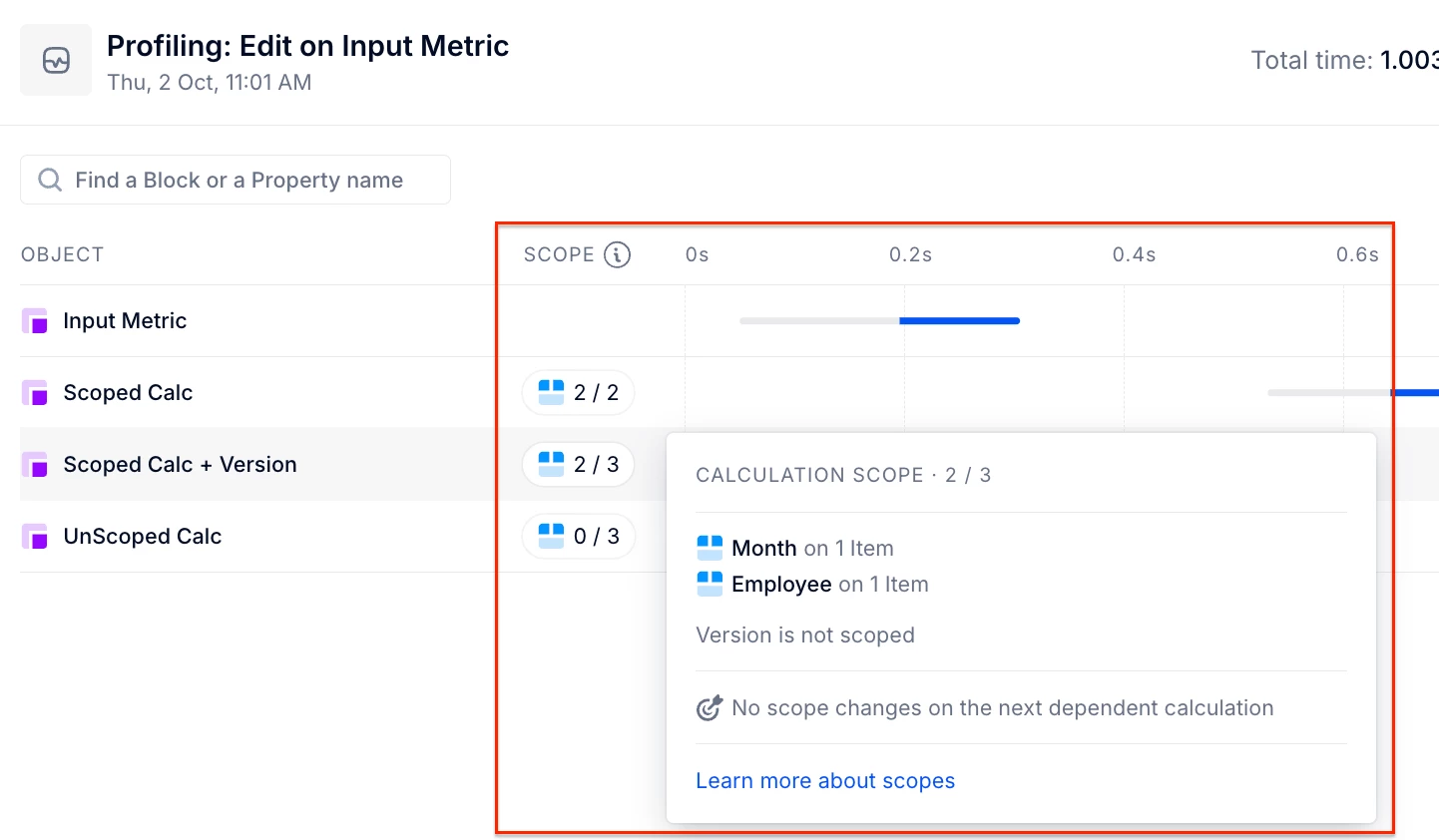Click the scope changes target icon

[x=709, y=708]
